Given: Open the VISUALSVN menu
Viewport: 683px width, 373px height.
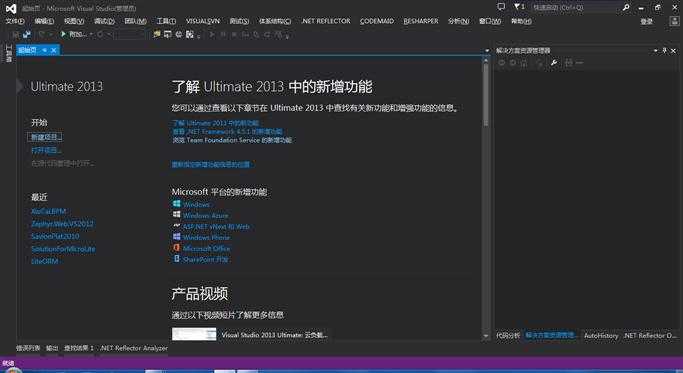Looking at the screenshot, I should point(203,21).
